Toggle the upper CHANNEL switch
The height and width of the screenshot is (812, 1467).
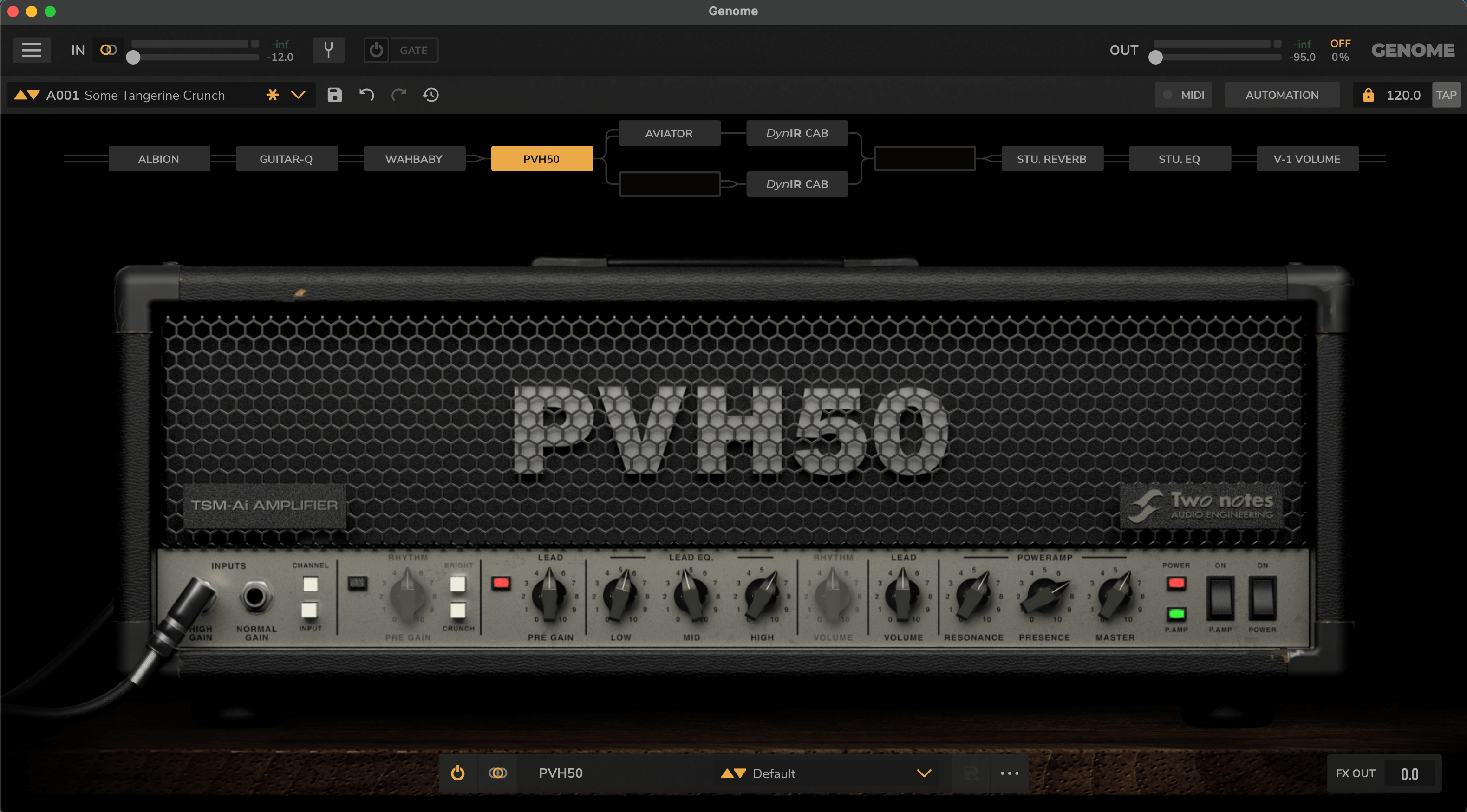310,584
